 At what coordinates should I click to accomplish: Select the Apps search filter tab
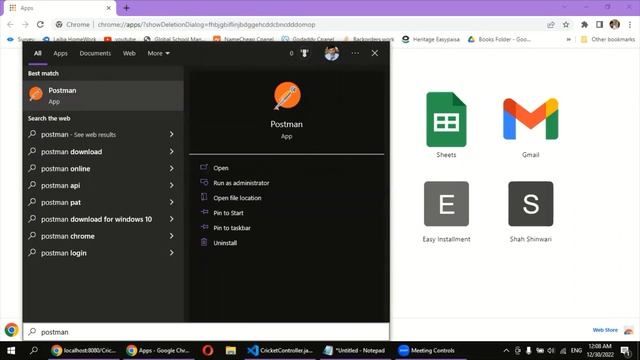[x=60, y=53]
